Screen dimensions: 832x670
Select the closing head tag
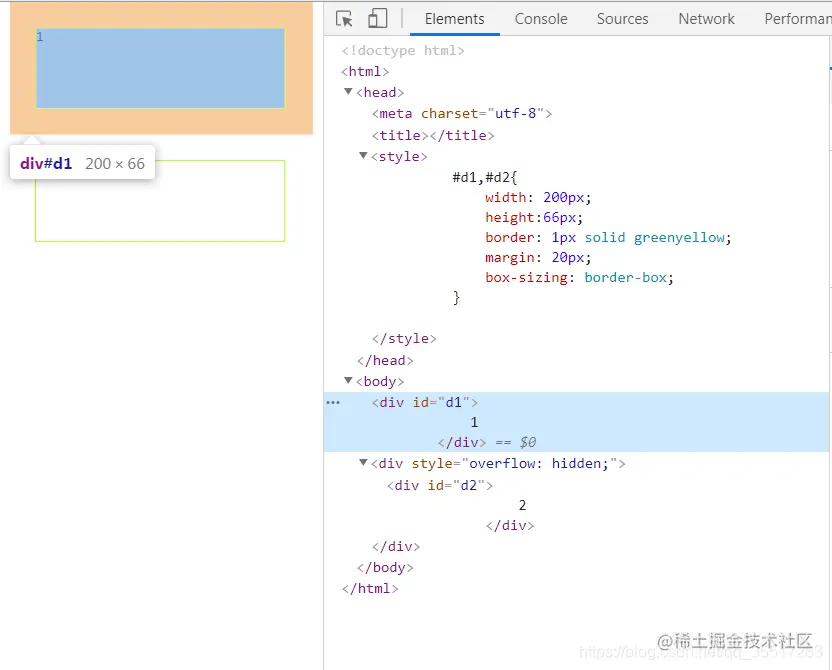(x=385, y=361)
